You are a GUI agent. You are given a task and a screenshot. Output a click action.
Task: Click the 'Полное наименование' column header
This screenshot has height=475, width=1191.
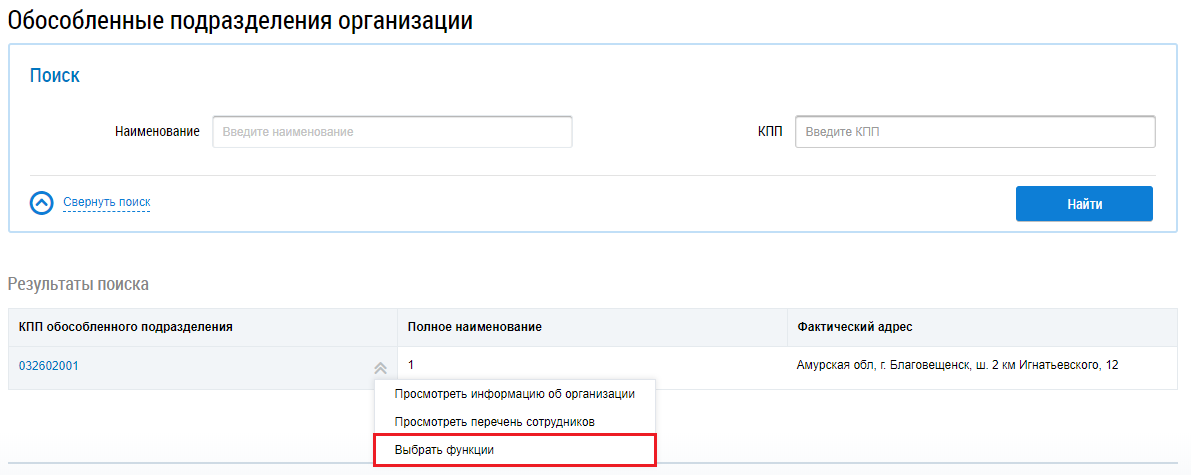pos(474,327)
